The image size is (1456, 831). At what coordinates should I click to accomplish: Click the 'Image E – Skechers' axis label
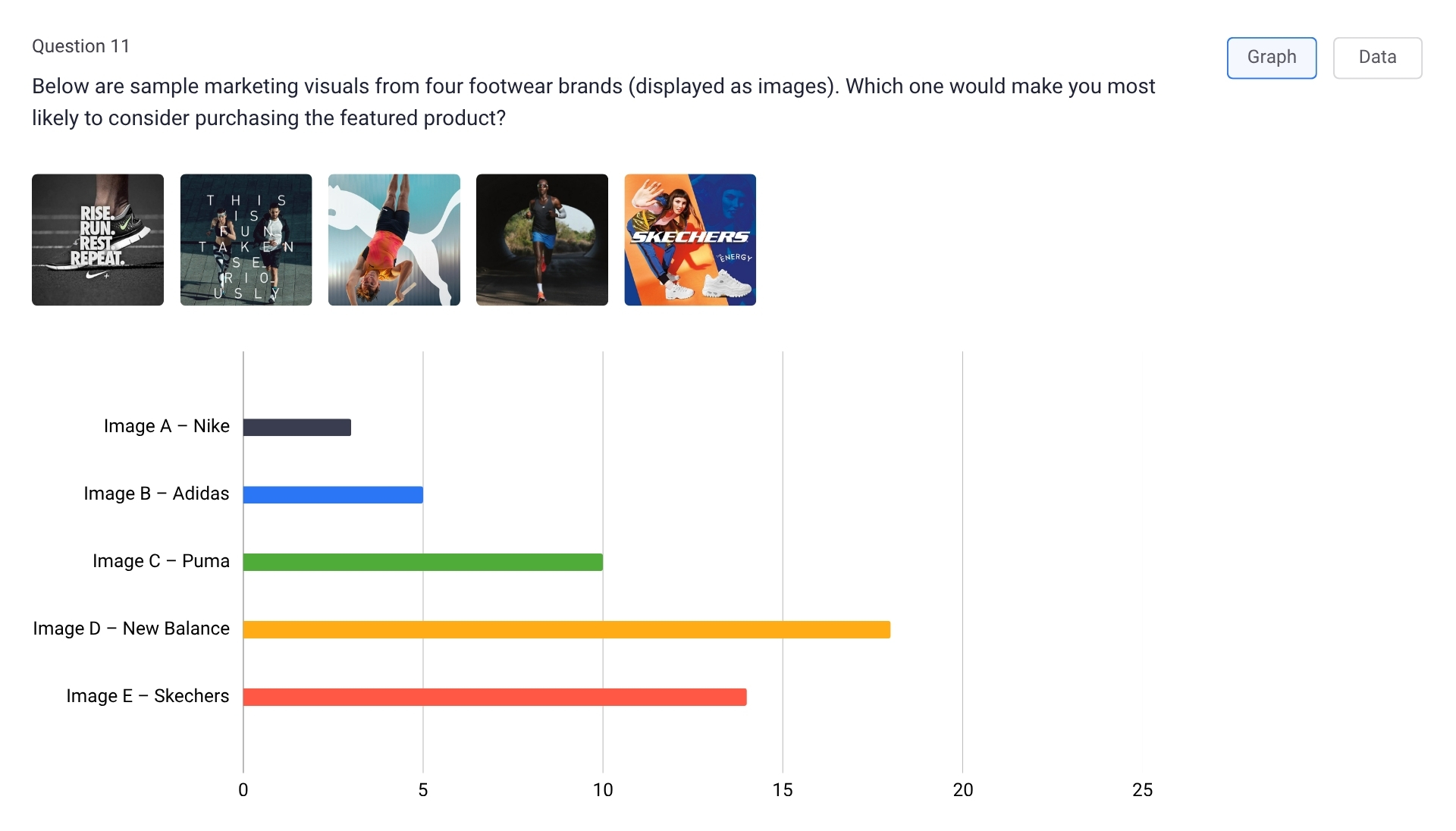pyautogui.click(x=147, y=695)
